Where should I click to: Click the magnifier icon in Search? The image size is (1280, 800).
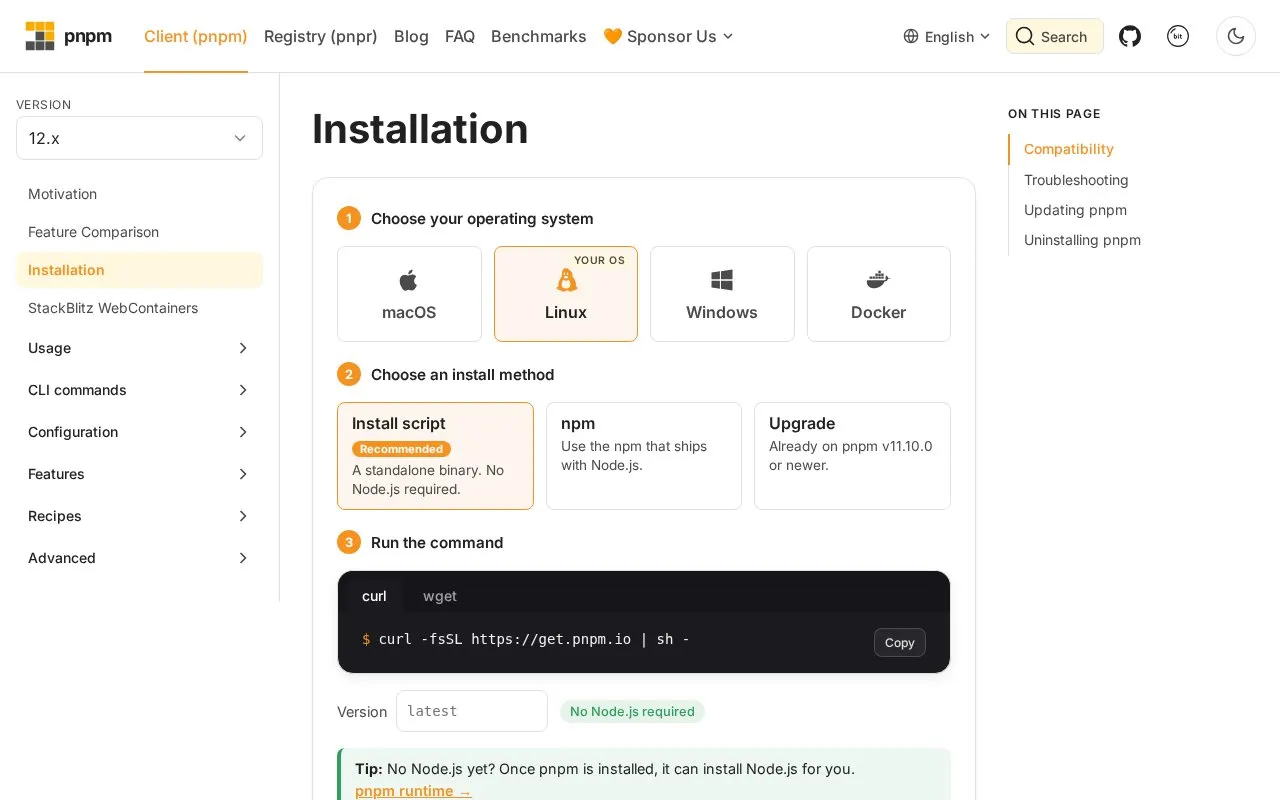tap(1025, 36)
